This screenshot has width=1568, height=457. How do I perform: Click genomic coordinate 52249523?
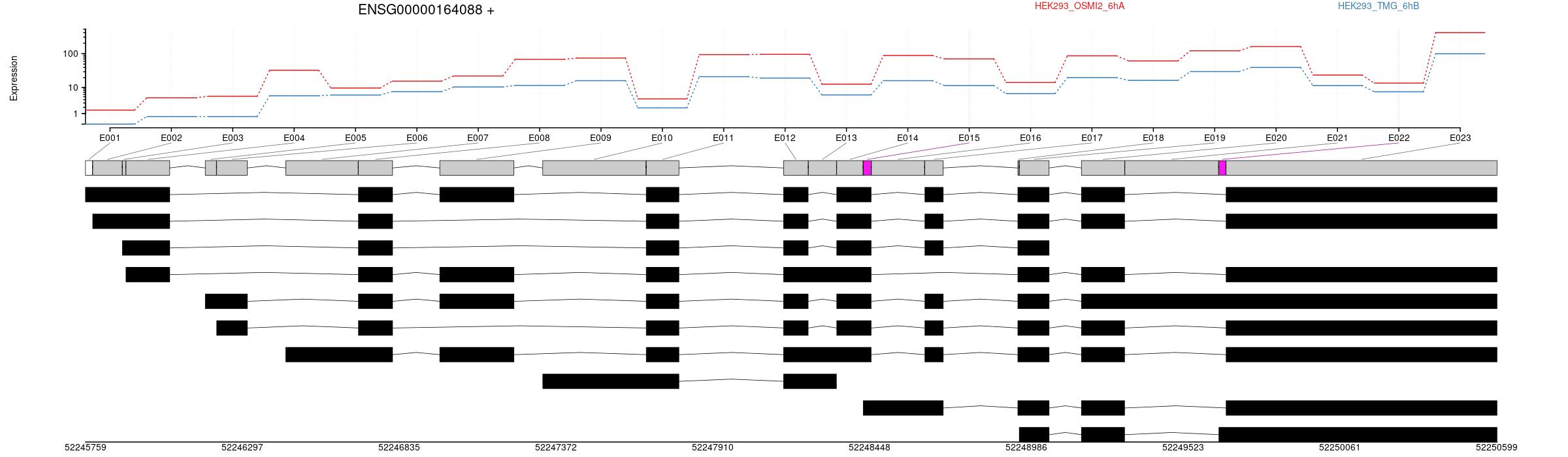pyautogui.click(x=1183, y=447)
